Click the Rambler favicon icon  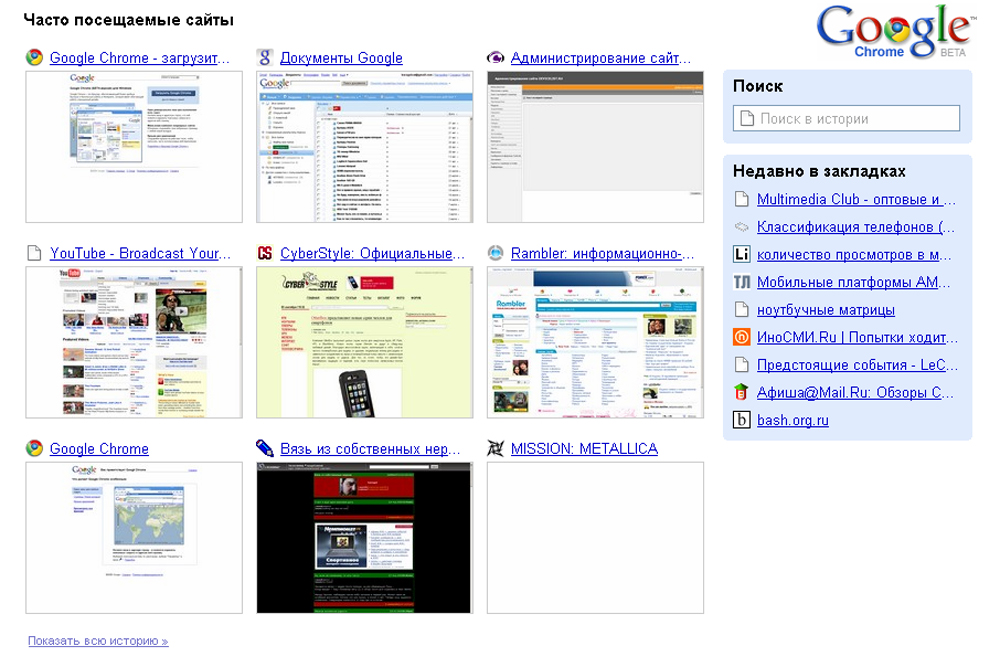pos(496,253)
